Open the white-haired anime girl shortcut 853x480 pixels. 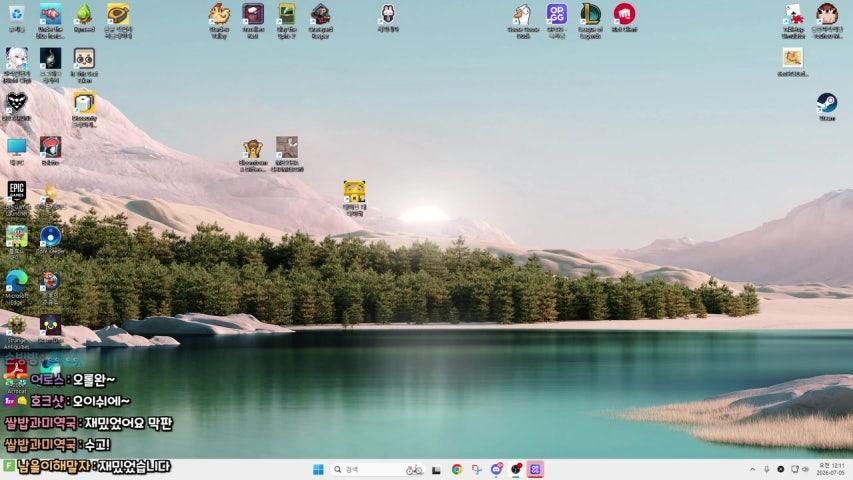click(x=17, y=59)
